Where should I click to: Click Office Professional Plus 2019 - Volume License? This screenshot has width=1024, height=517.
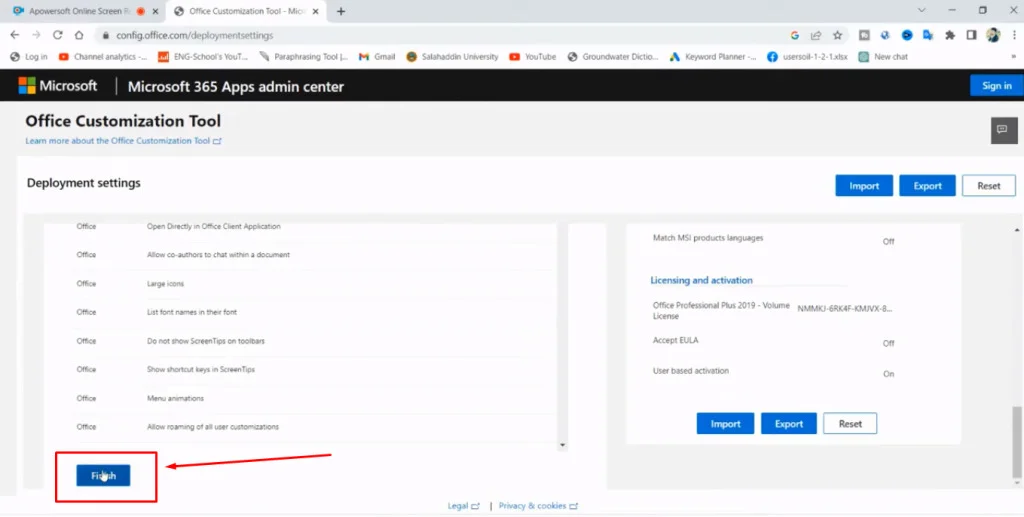tap(721, 311)
